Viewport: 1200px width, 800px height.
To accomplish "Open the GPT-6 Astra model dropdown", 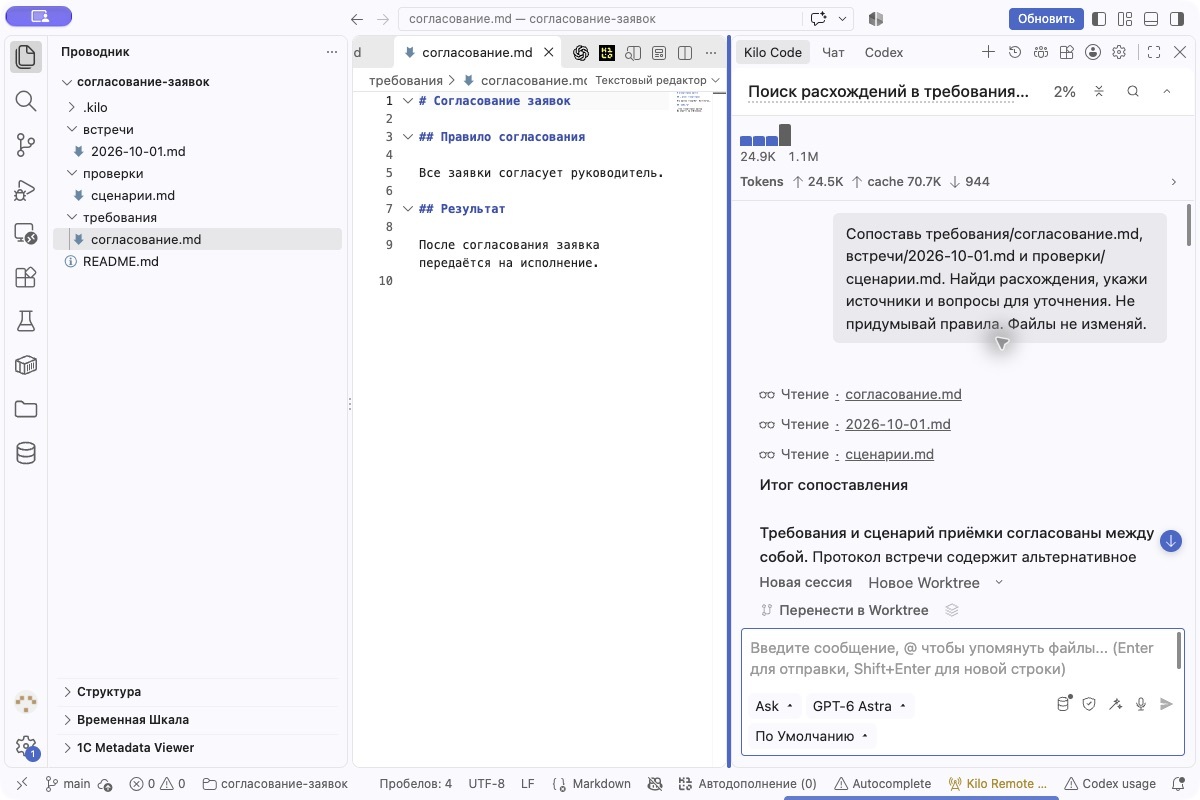I will tap(859, 706).
